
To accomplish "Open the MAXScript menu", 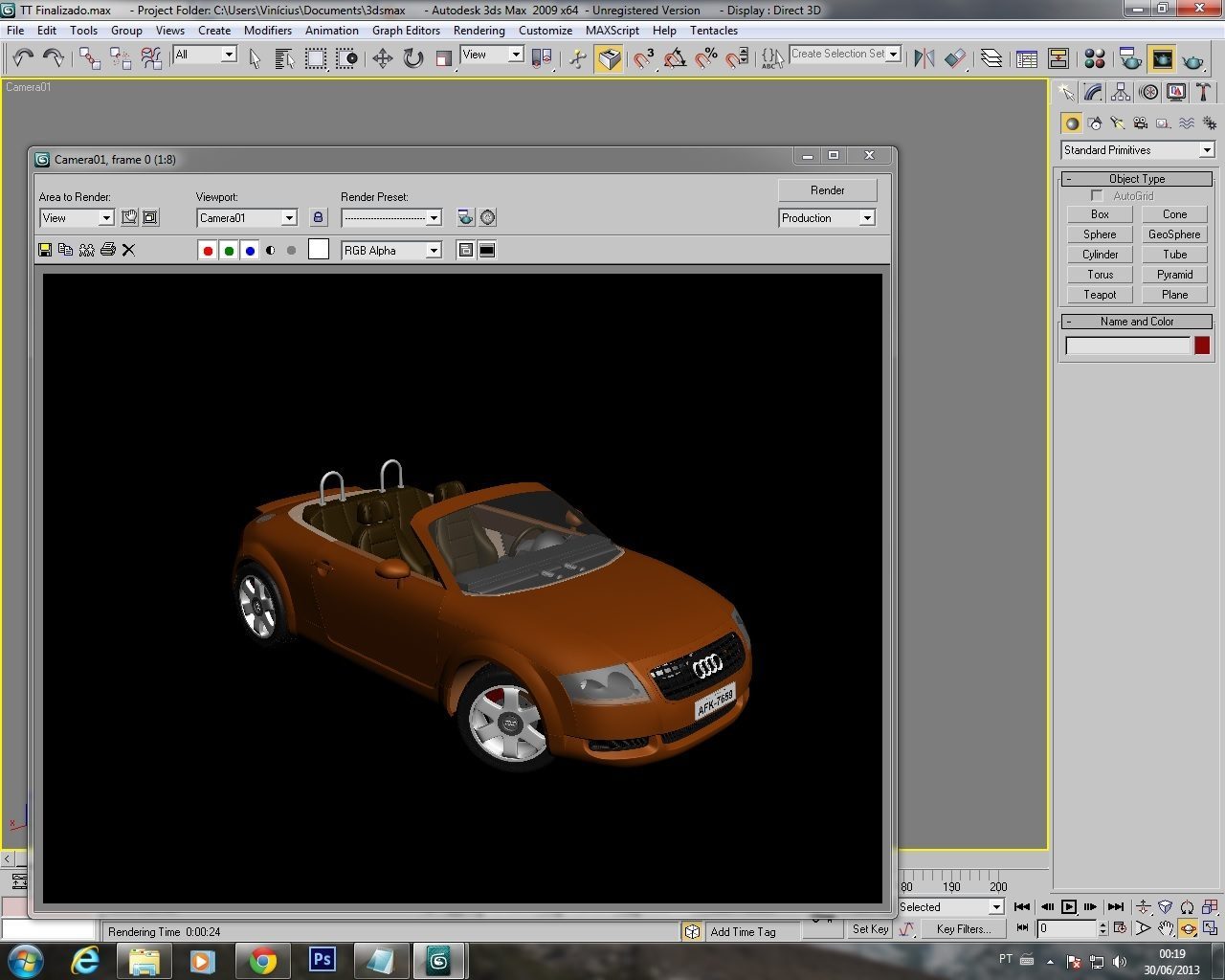I will pyautogui.click(x=612, y=31).
